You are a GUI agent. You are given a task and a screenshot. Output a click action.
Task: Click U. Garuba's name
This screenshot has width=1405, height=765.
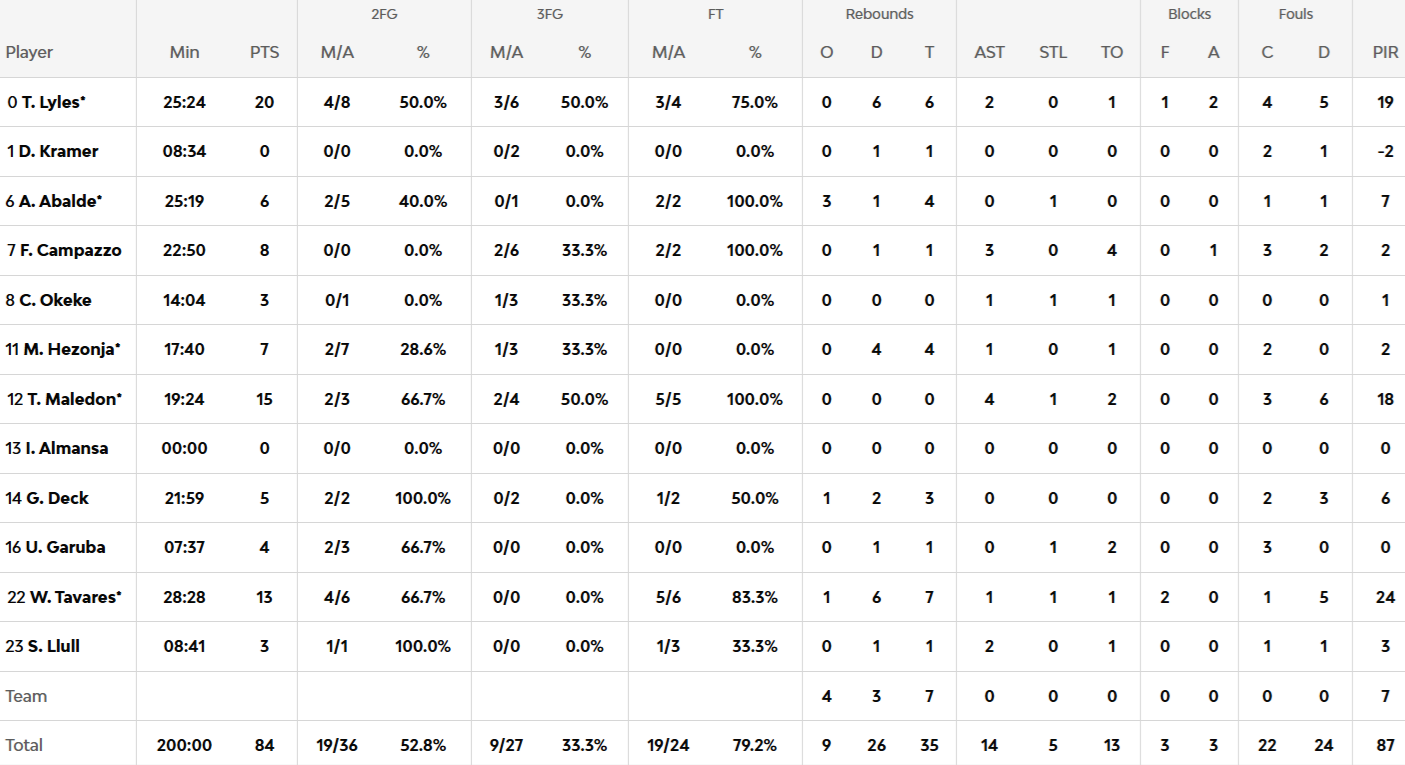click(61, 547)
